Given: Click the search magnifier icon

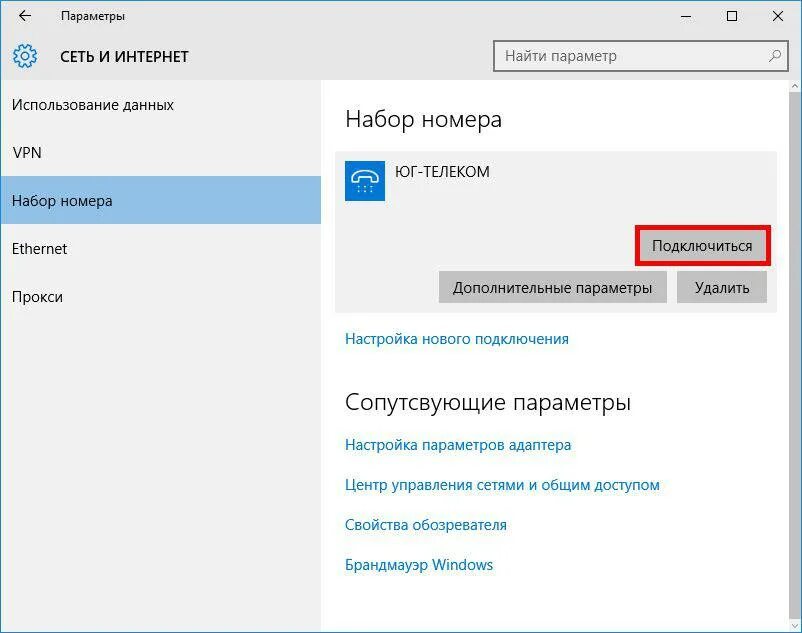Looking at the screenshot, I should click(775, 56).
